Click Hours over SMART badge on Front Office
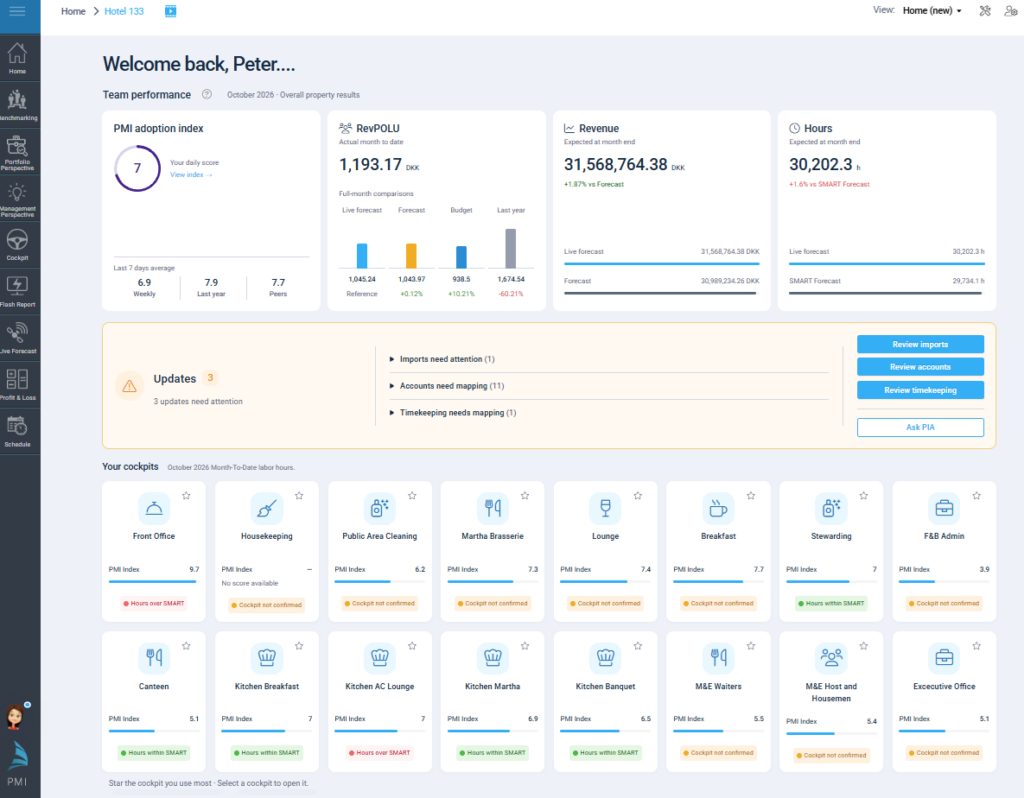This screenshot has width=1024, height=798. pyautogui.click(x=154, y=603)
